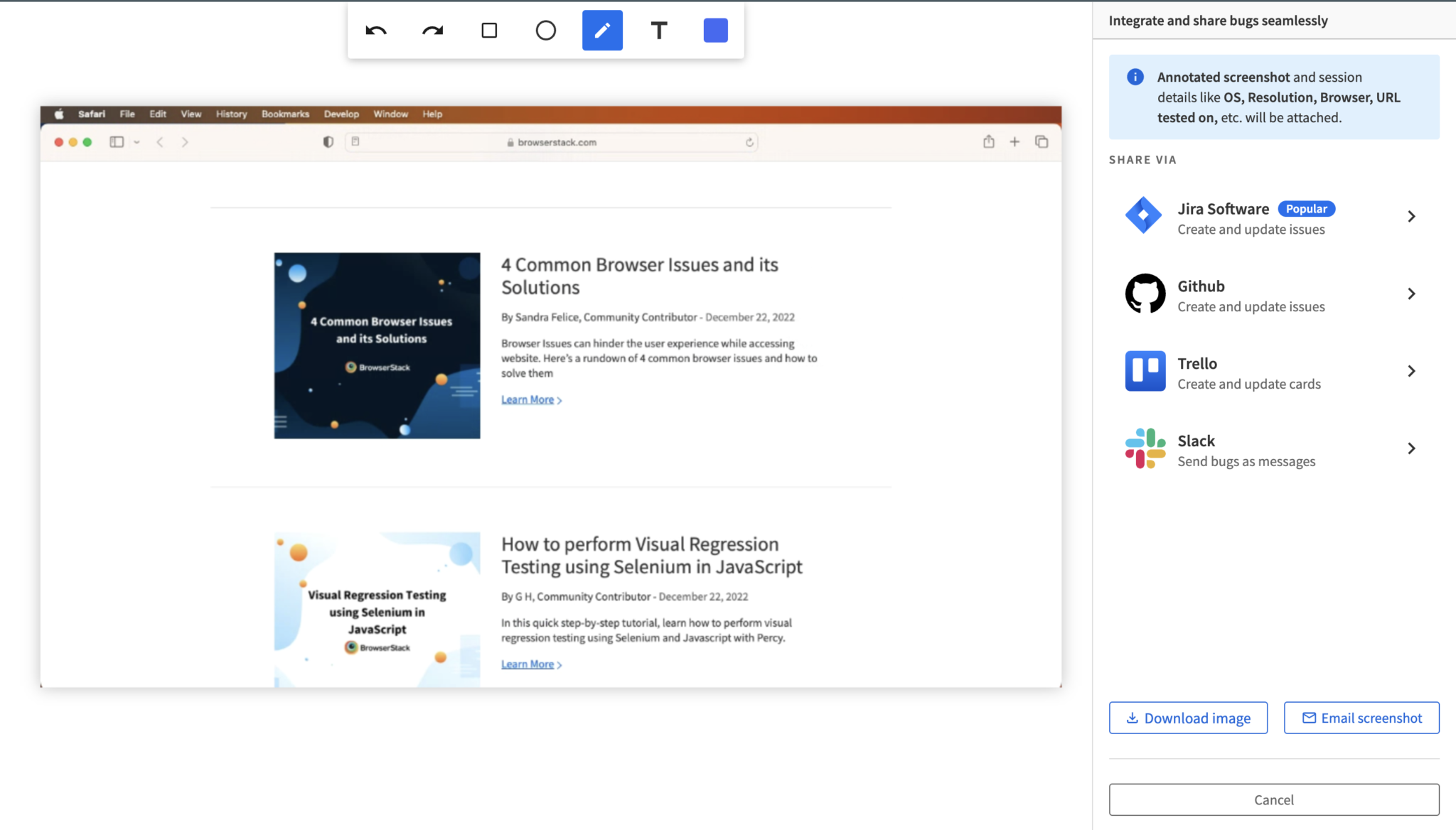Select the text annotation tool
The width and height of the screenshot is (1456, 830).
pyautogui.click(x=659, y=31)
